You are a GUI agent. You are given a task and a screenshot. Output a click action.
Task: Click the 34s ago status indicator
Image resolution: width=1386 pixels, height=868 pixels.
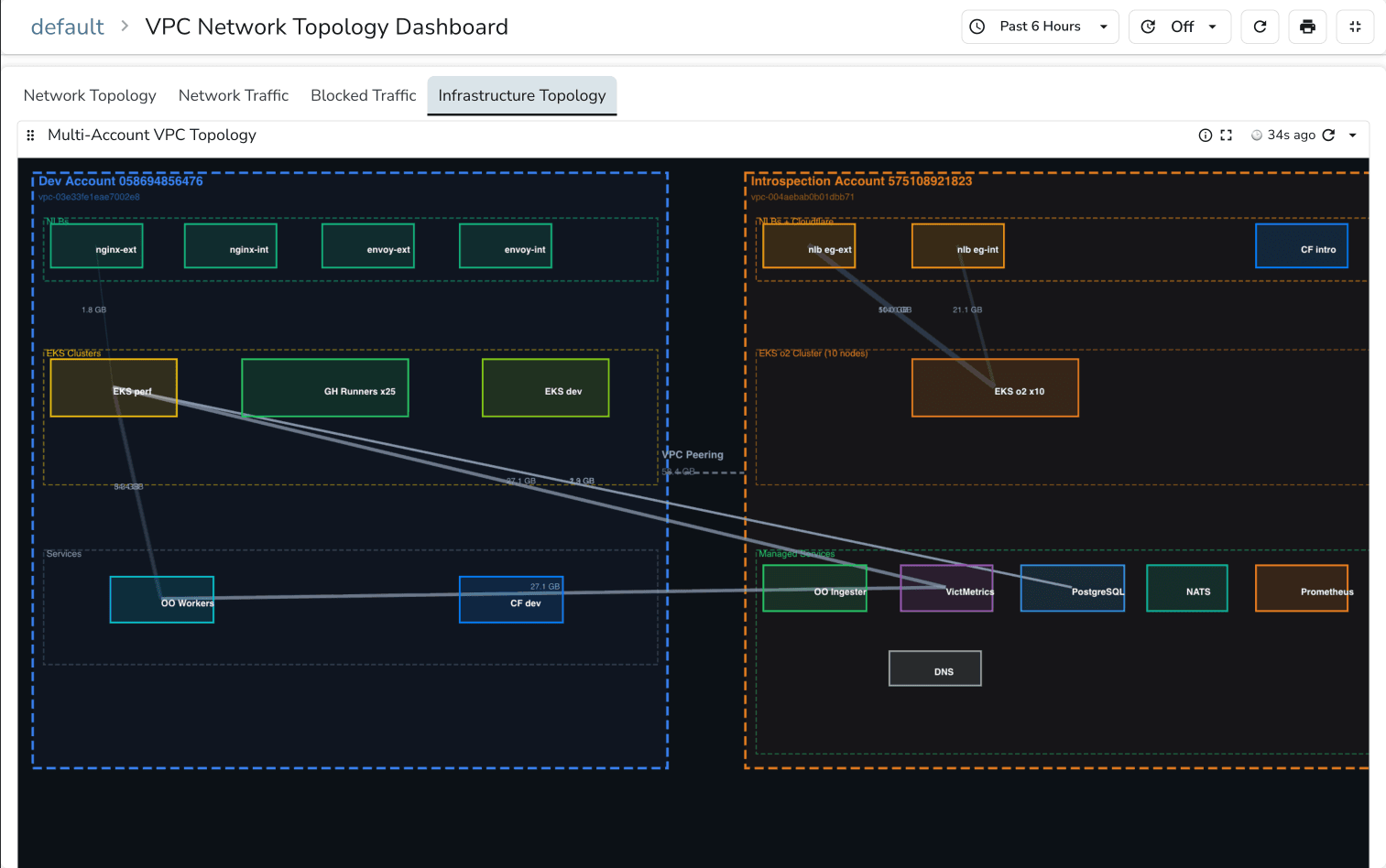(x=1283, y=135)
